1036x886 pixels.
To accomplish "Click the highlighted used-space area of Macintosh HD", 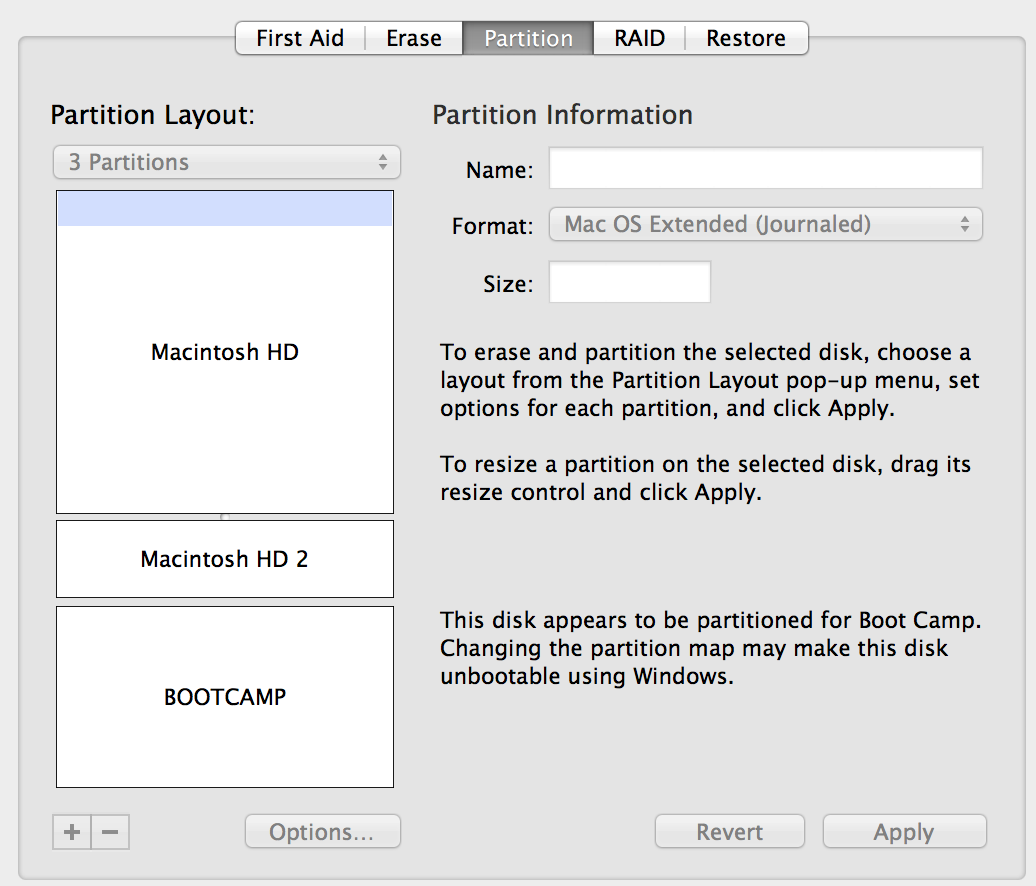I will tap(225, 209).
